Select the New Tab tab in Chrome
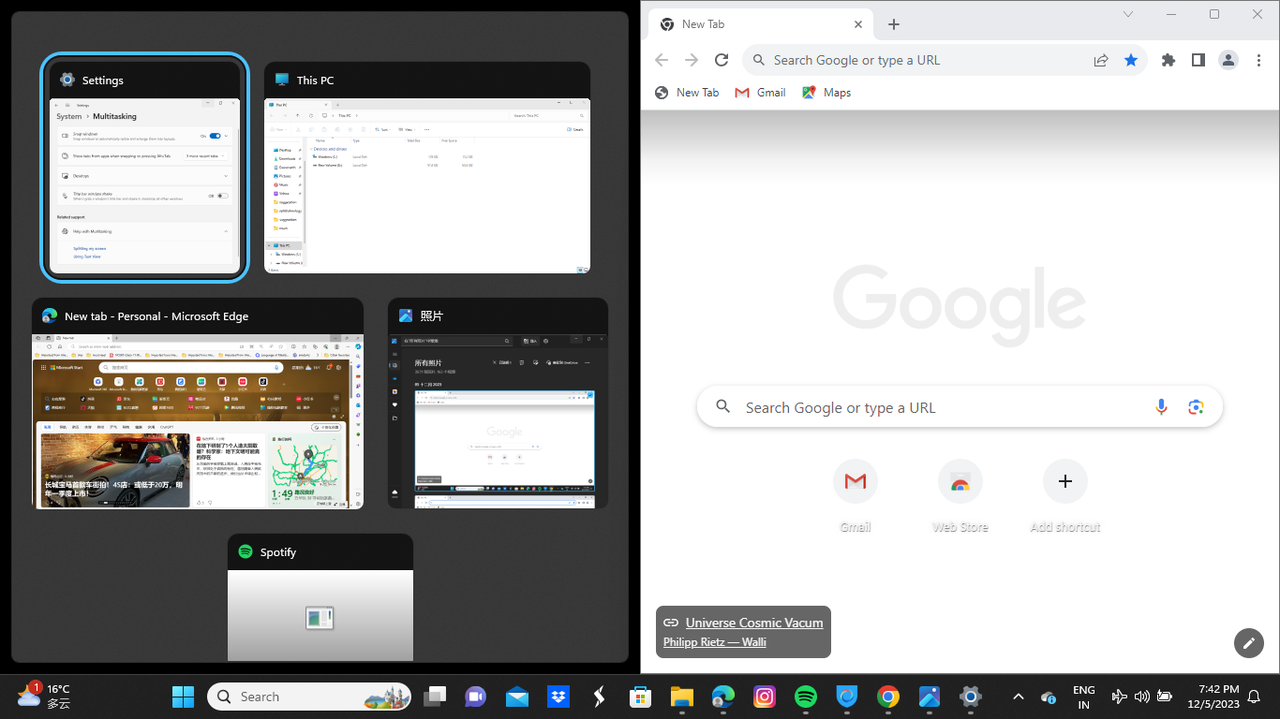The image size is (1280, 719). [x=760, y=24]
